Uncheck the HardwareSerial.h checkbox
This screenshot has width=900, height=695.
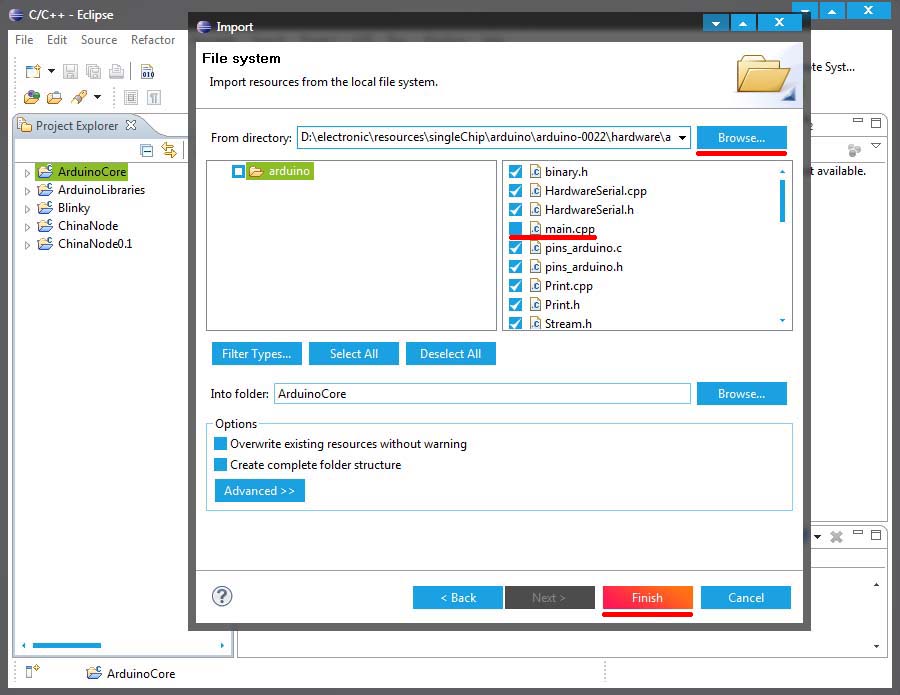tap(515, 209)
